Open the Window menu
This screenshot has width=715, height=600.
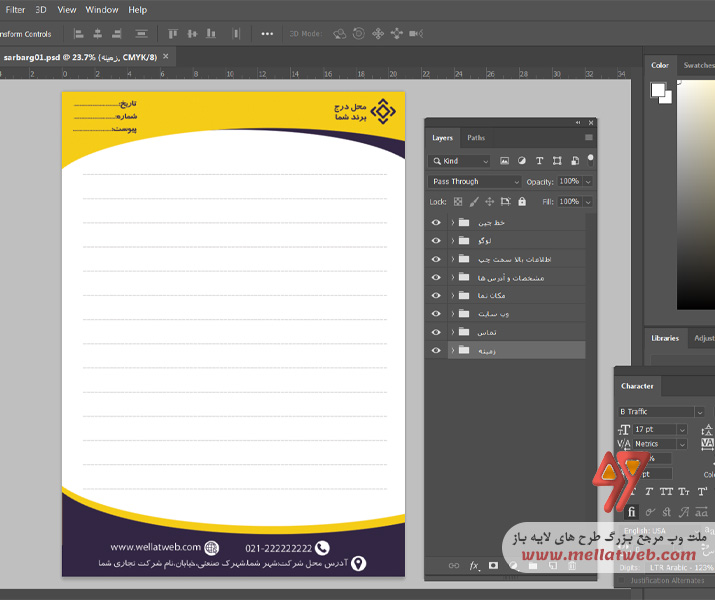click(102, 10)
